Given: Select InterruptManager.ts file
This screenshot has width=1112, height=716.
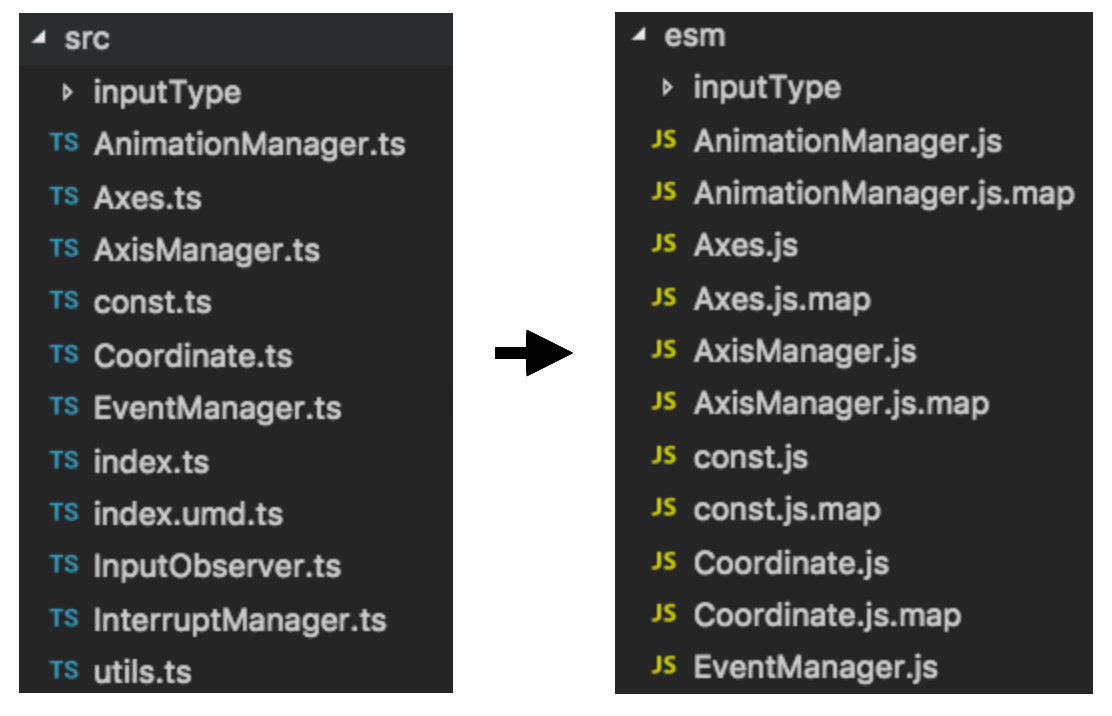Looking at the screenshot, I should pos(240,619).
